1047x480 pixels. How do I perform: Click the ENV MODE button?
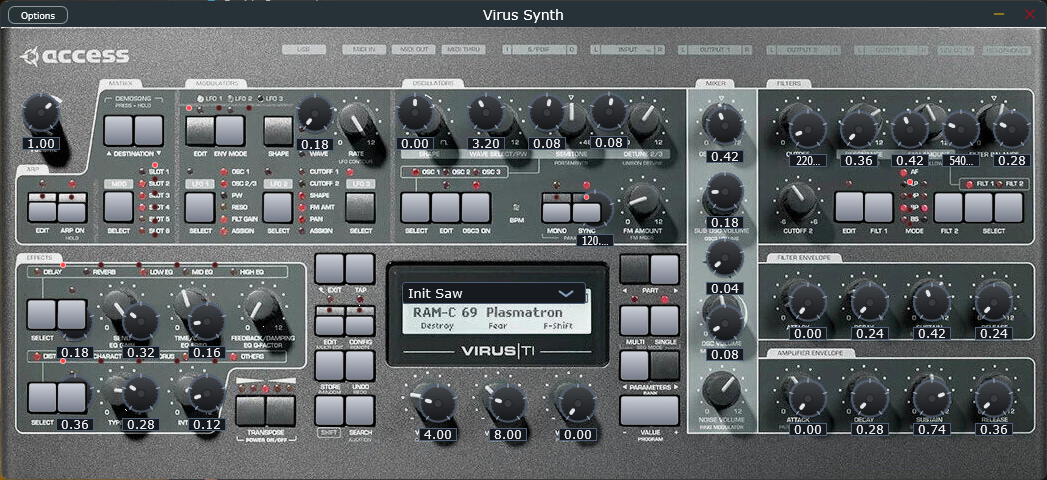[230, 130]
